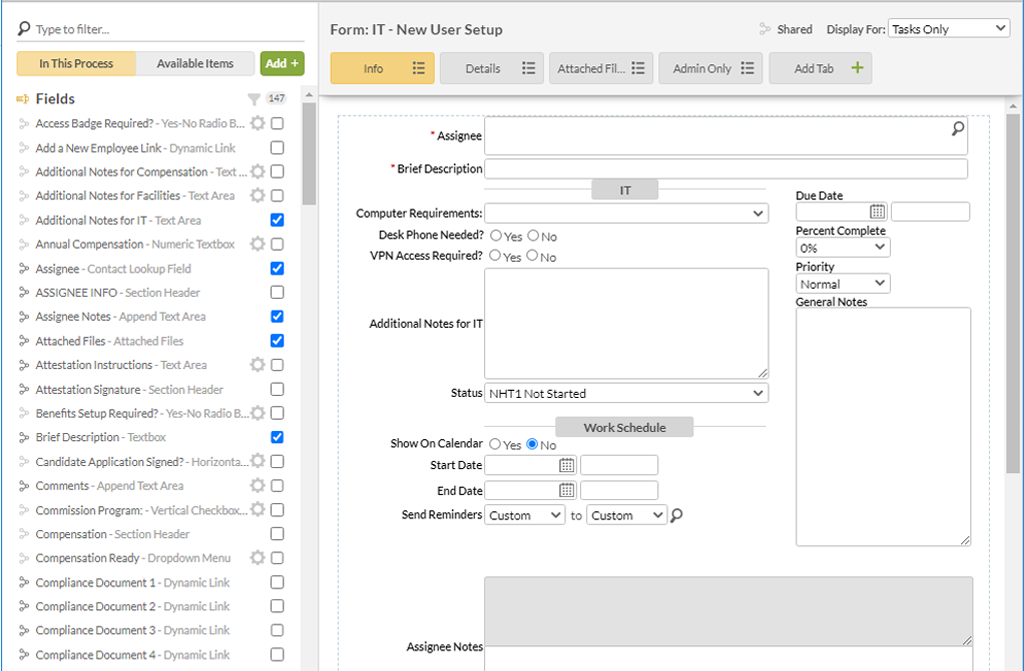This screenshot has height=671, width=1024.
Task: Open the Display For dropdown
Action: pyautogui.click(x=949, y=28)
